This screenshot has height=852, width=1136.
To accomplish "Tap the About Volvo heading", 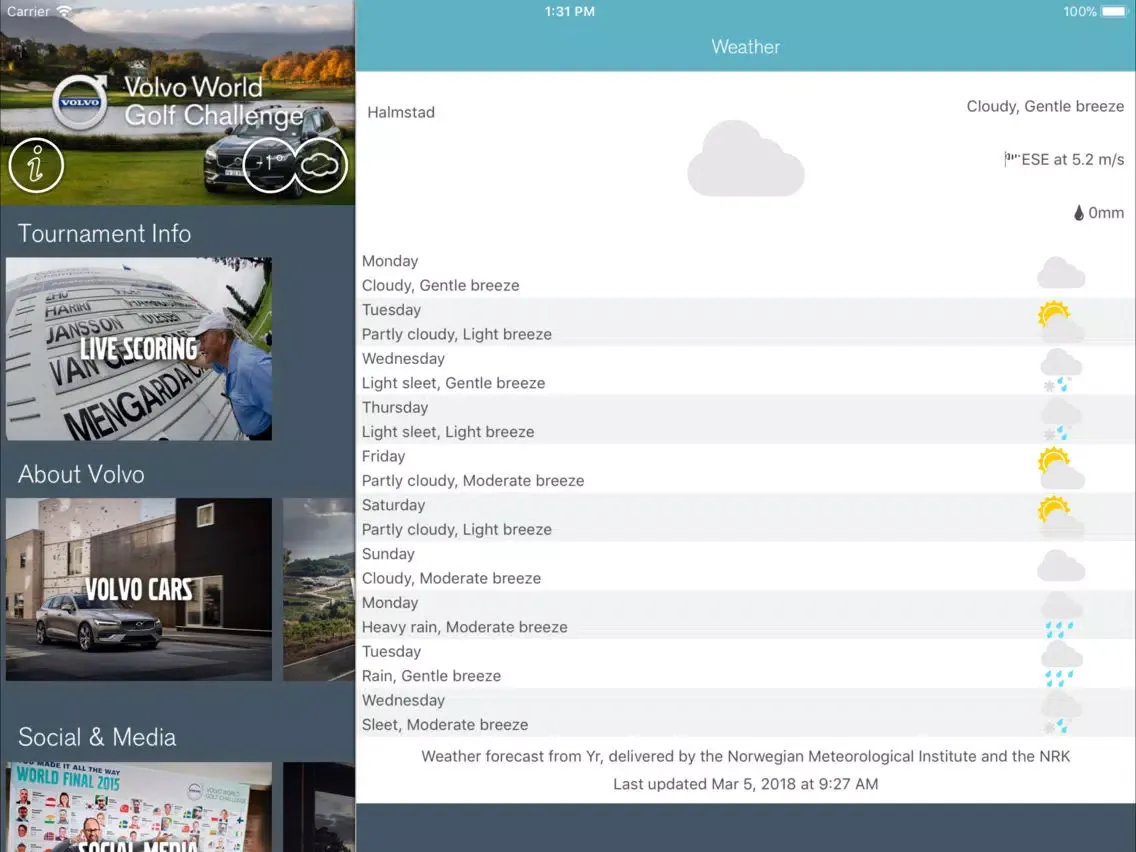I will coord(81,474).
